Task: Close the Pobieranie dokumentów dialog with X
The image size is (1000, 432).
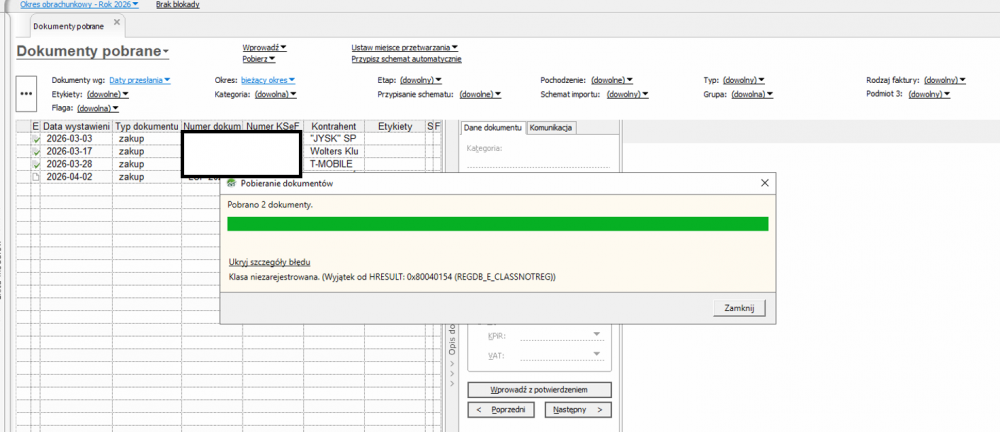Action: pos(765,182)
